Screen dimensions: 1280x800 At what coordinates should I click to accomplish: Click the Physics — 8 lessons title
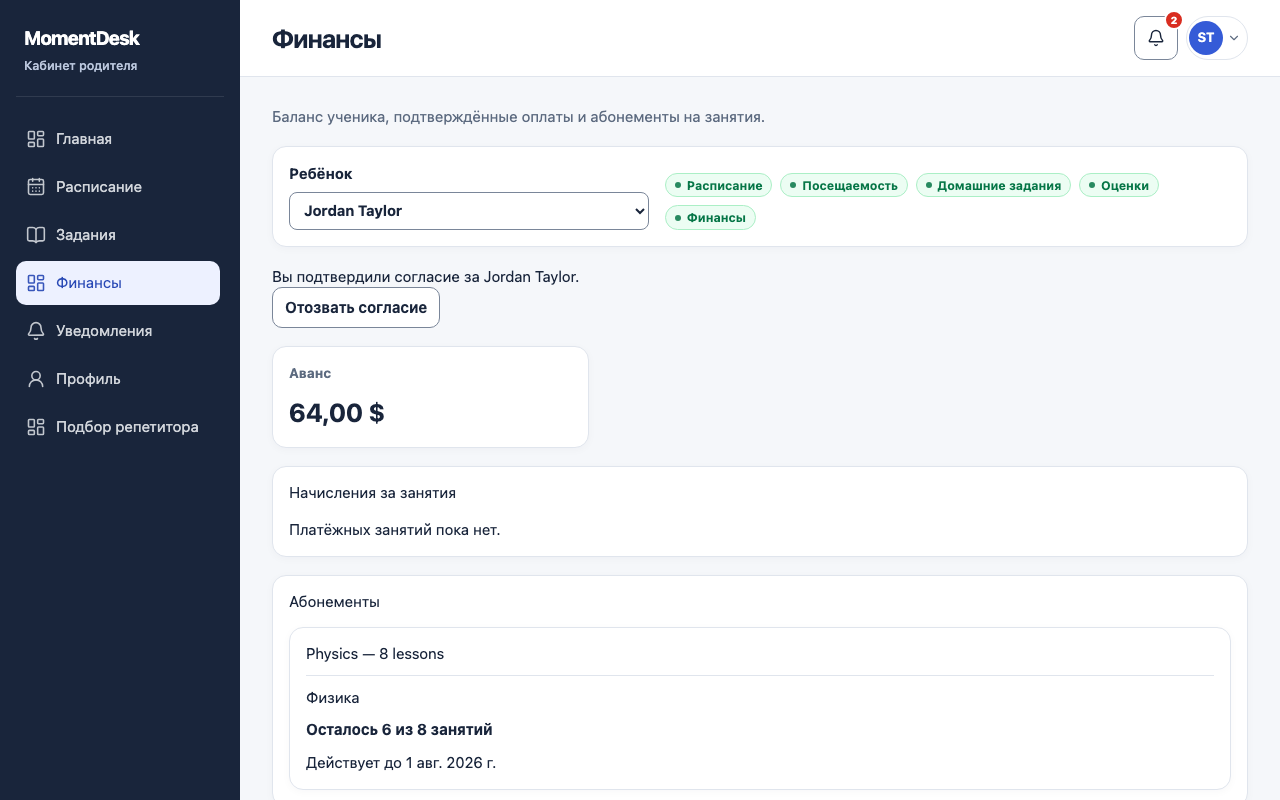[x=375, y=654]
